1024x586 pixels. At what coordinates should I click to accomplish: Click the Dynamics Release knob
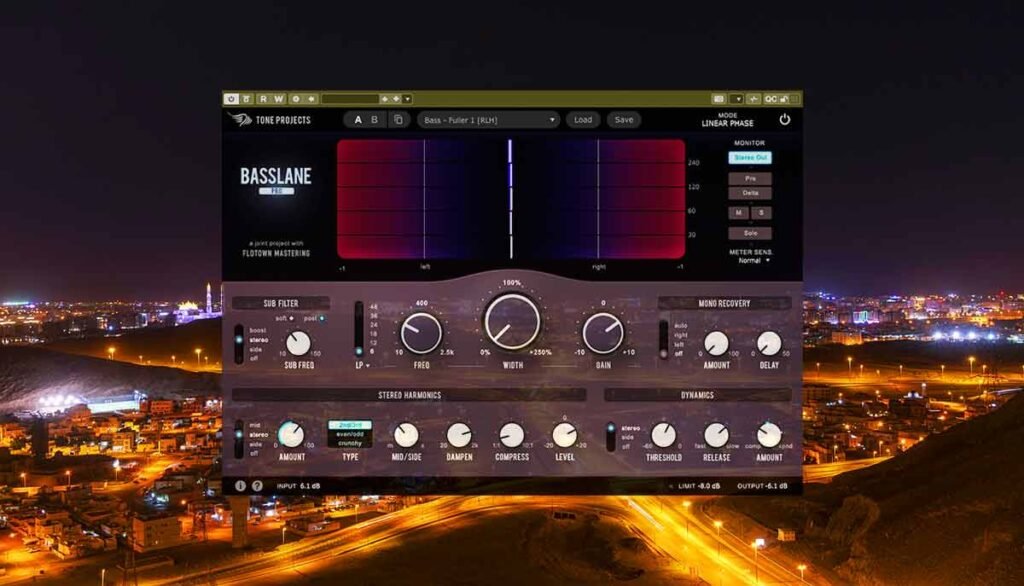pos(716,434)
